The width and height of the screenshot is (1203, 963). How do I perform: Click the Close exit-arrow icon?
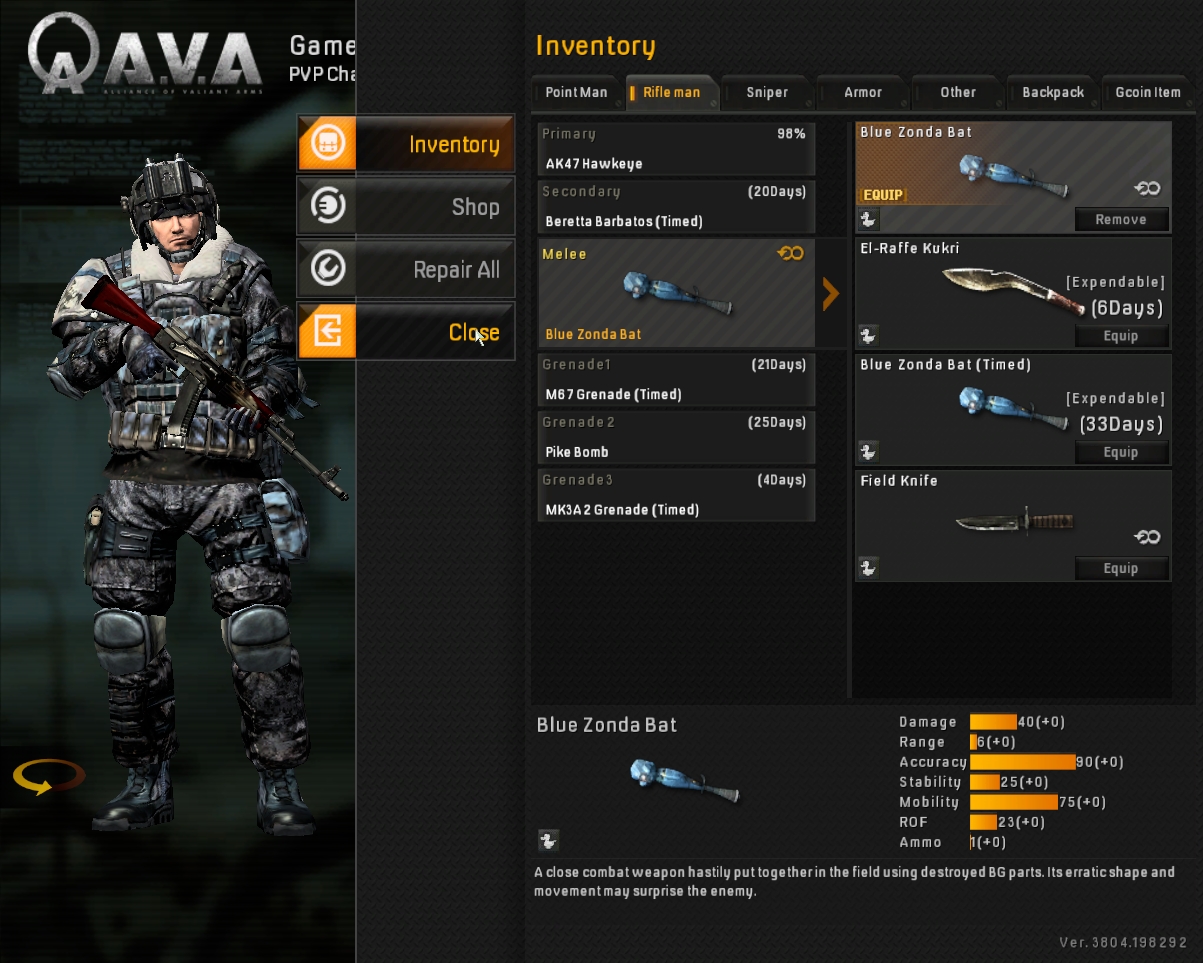(x=327, y=332)
